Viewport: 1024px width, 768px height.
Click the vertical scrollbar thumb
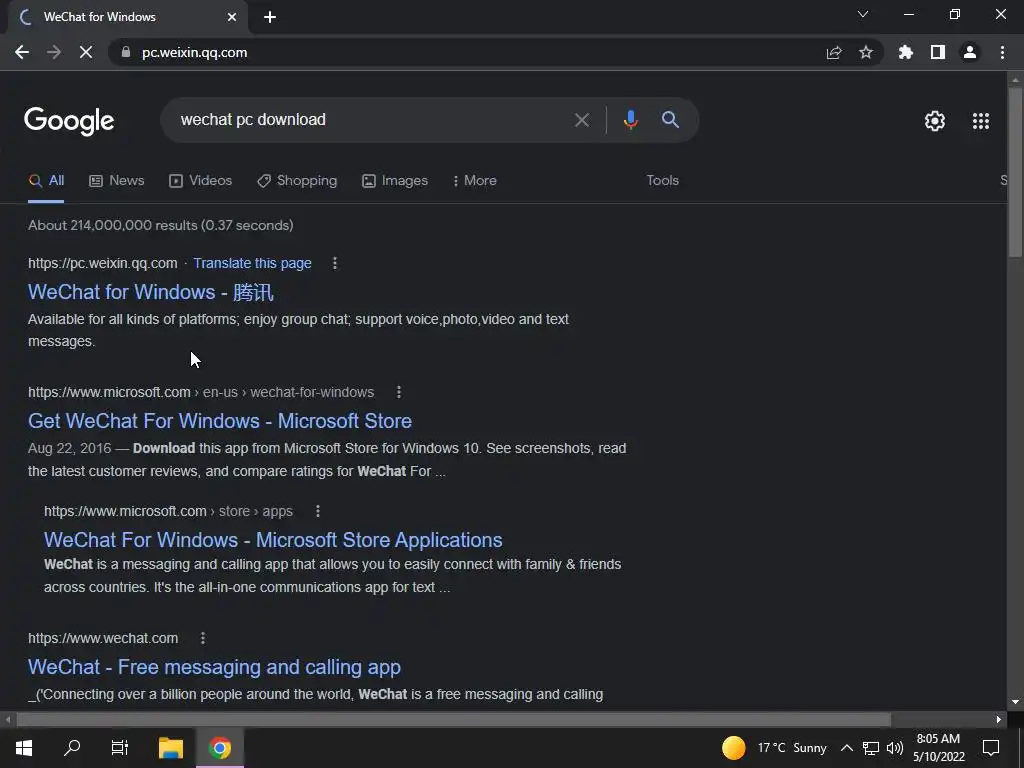(1015, 171)
